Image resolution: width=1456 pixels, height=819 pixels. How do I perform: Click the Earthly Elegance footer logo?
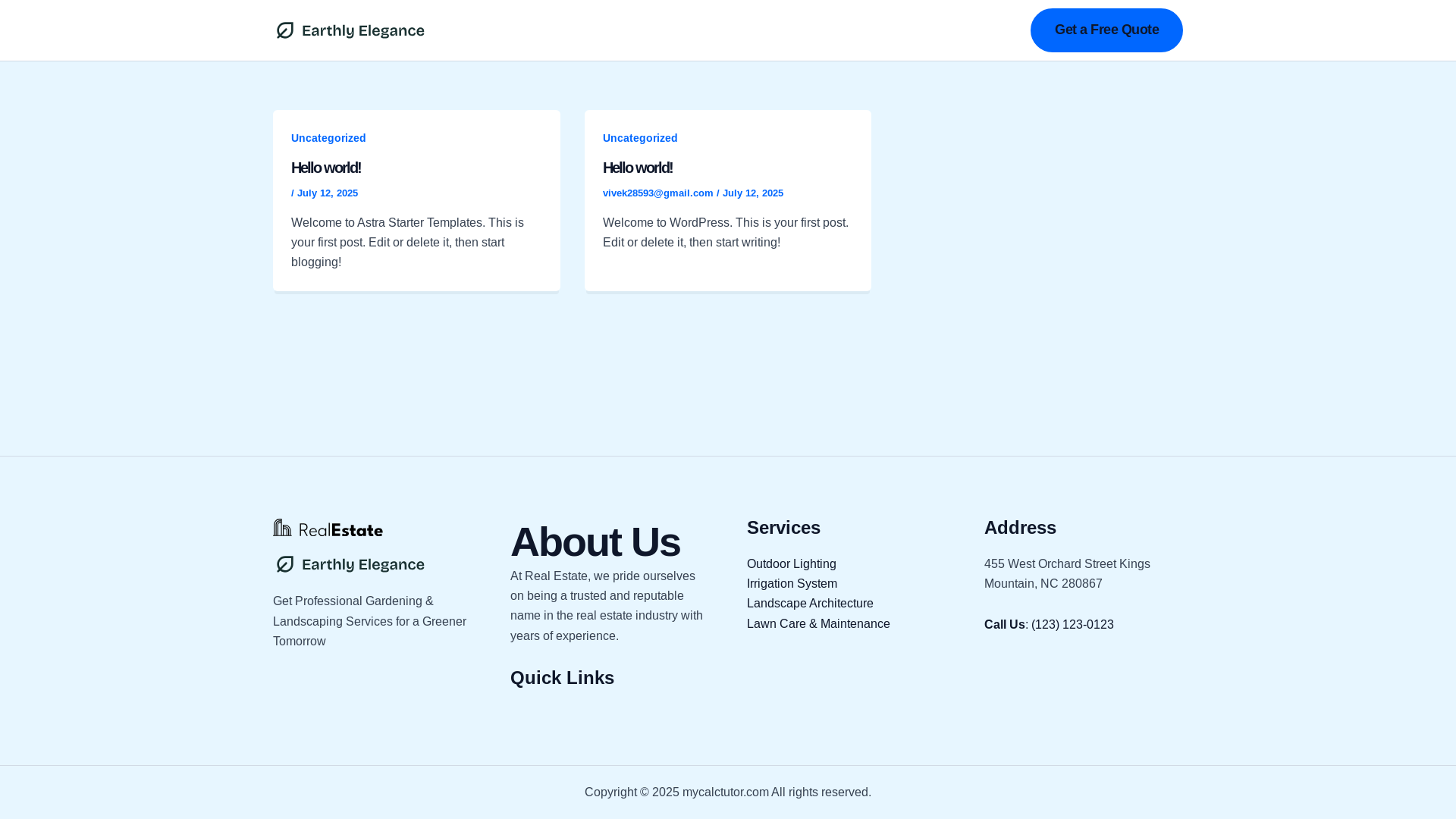[x=350, y=564]
